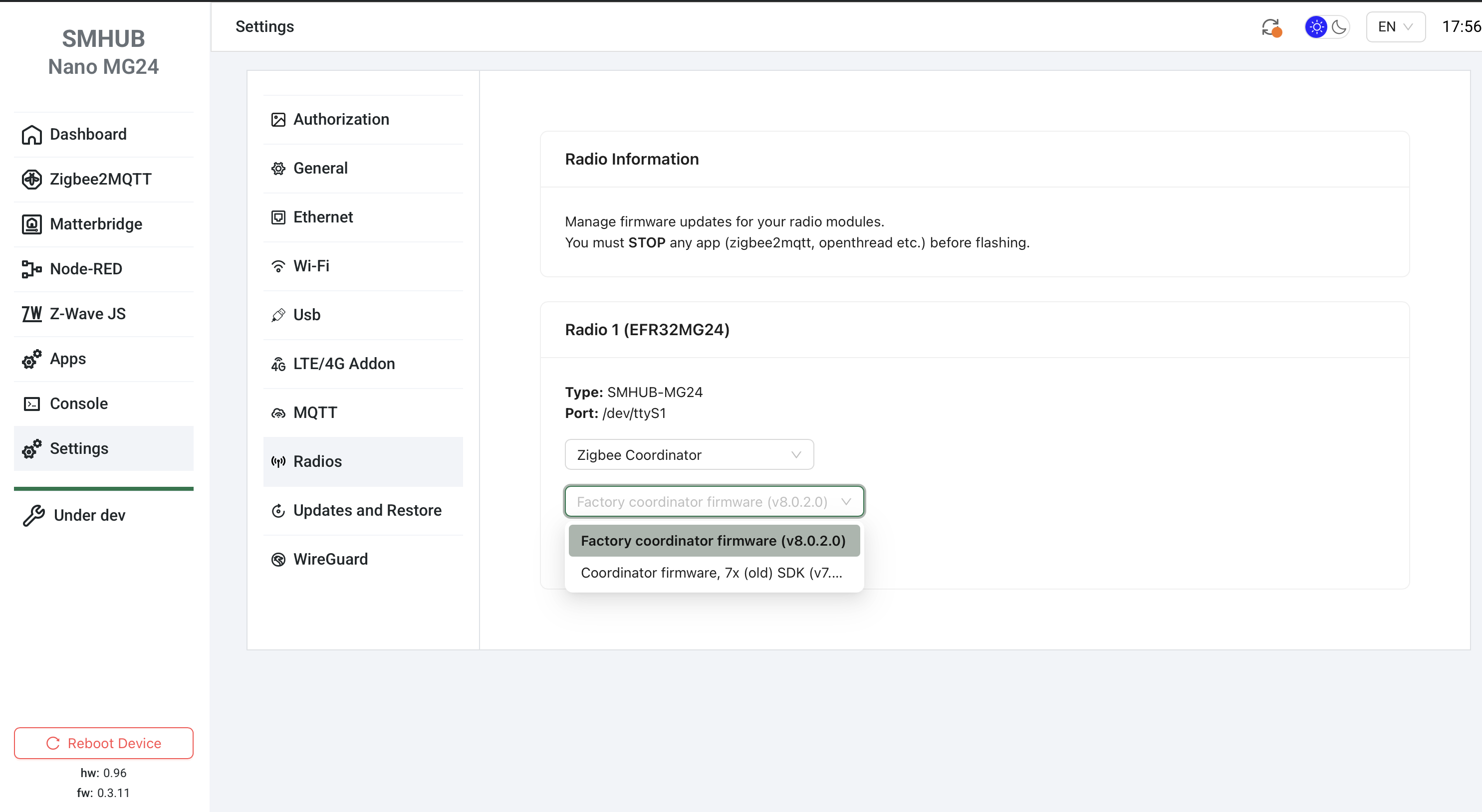Screen dimensions: 1482x812
Task: Open the Node-RED page
Action: click(x=104, y=269)
